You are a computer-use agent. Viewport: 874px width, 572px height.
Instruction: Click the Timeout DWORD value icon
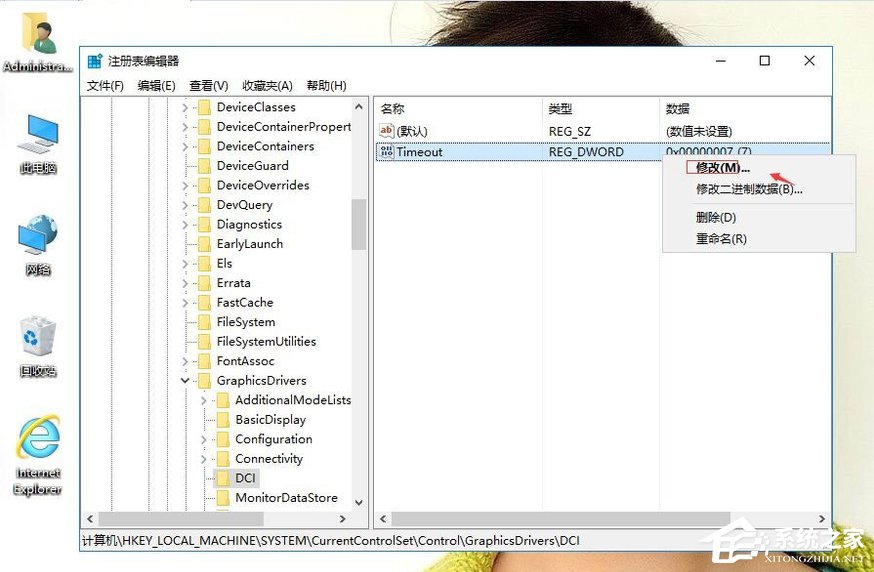pos(387,152)
